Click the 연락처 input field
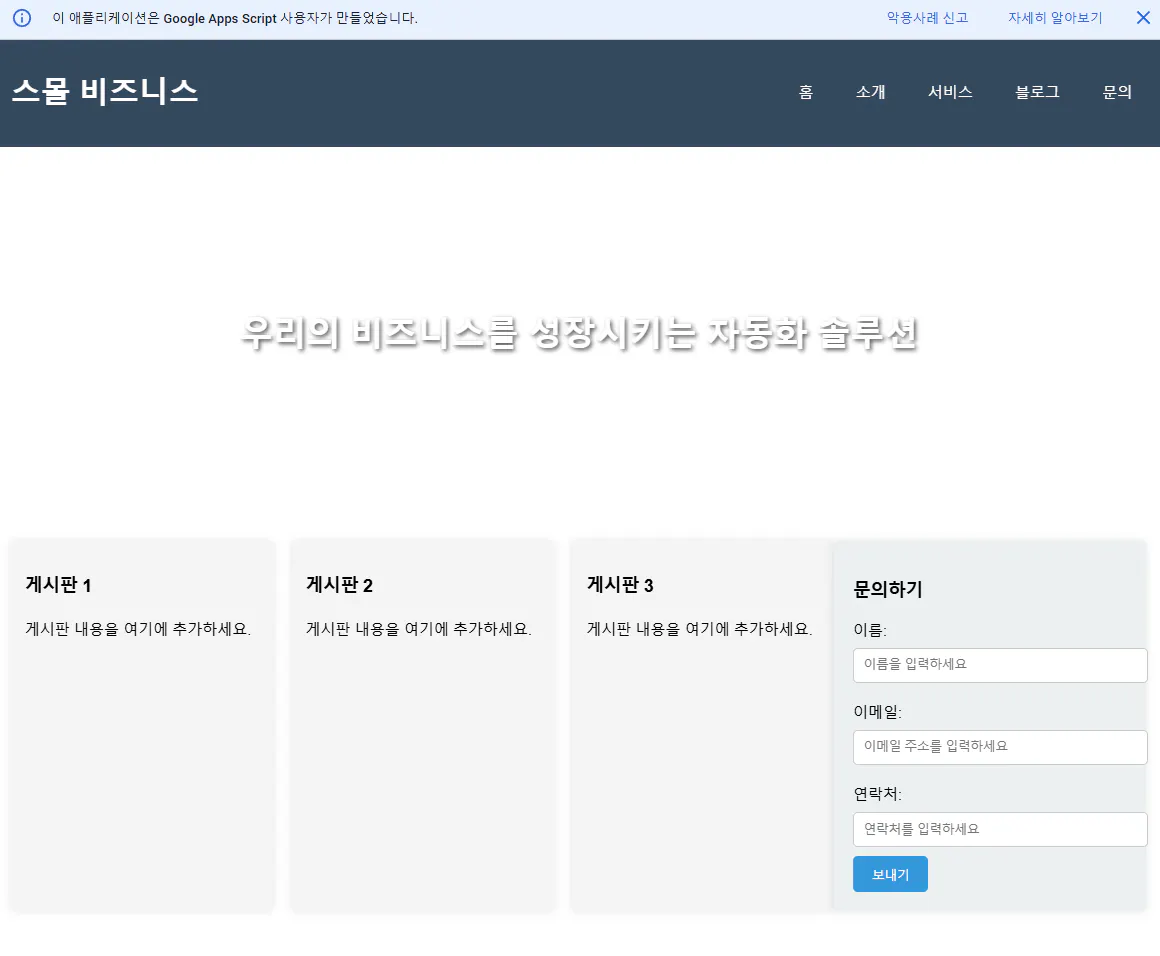 [1000, 829]
